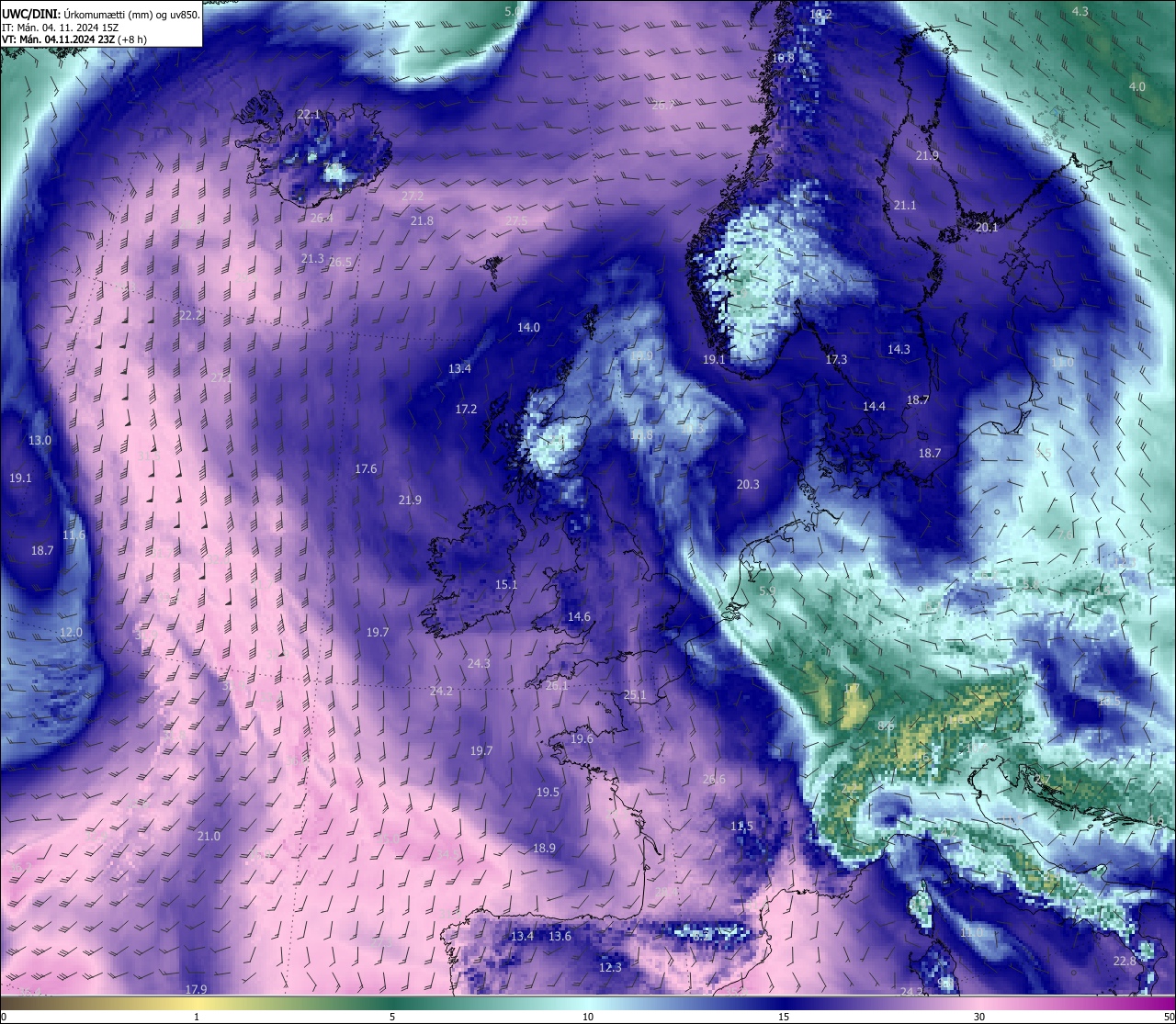The image size is (1176, 1024).
Task: Click the 15 tick on the colour scale
Action: coord(784,1017)
